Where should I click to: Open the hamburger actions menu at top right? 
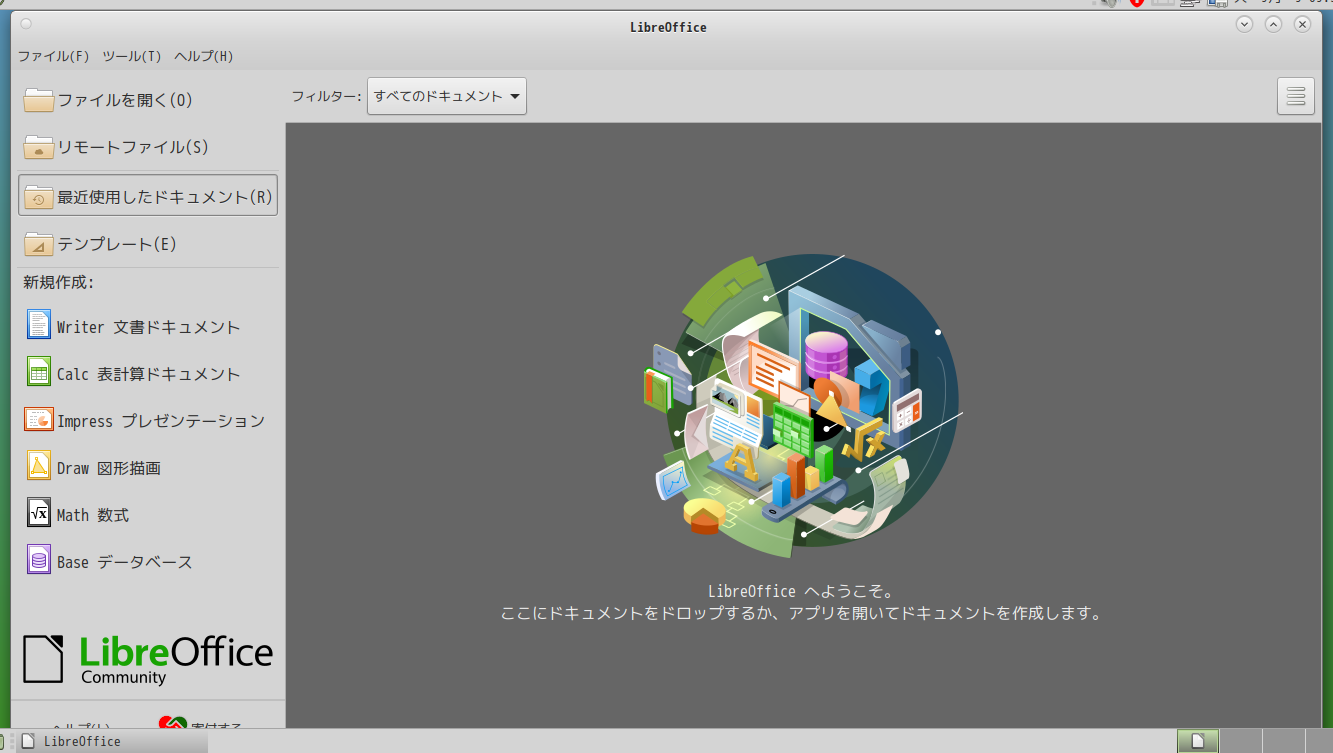pyautogui.click(x=1295, y=96)
